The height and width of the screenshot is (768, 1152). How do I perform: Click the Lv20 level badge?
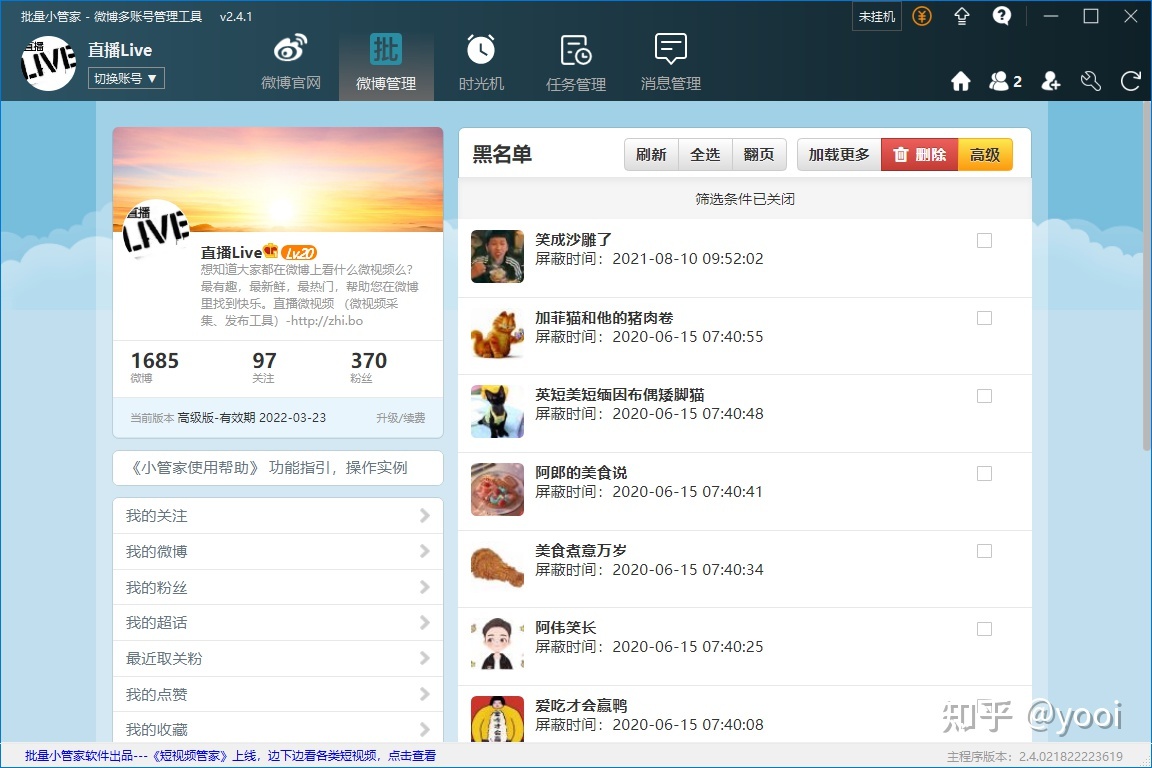point(299,253)
